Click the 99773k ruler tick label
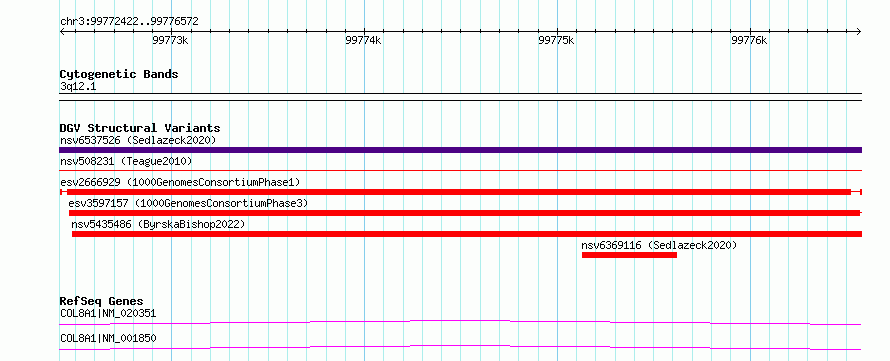The image size is (890, 361). coord(170,40)
